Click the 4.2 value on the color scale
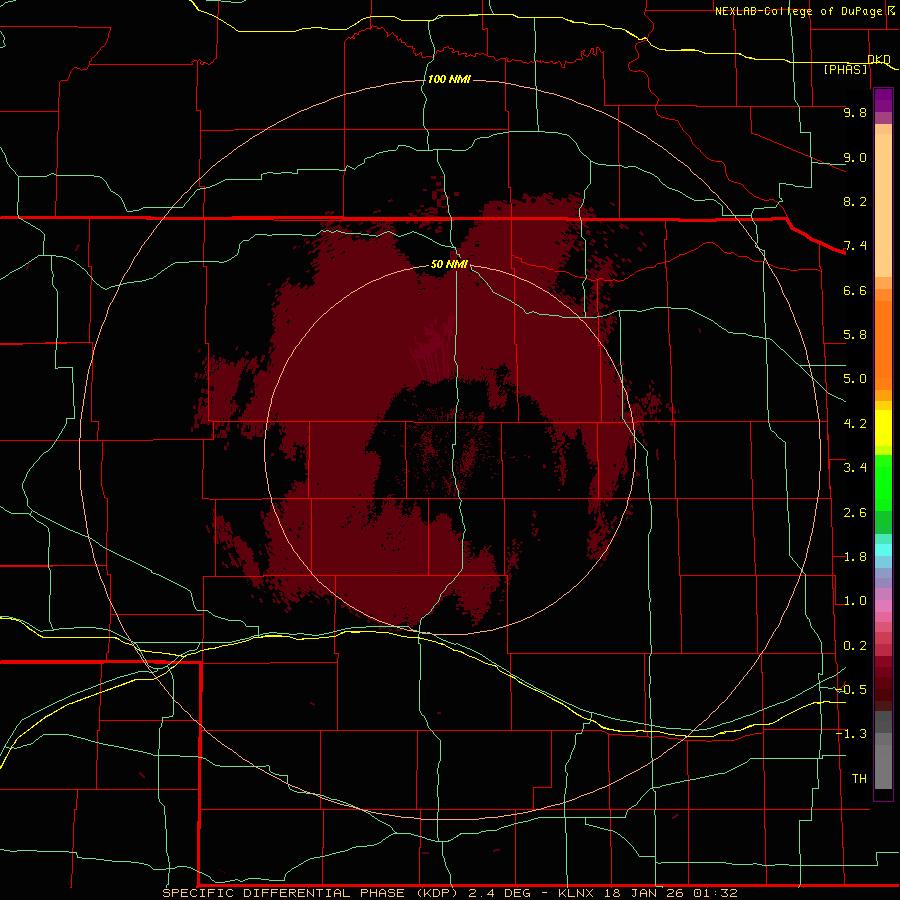The image size is (900, 900). tap(855, 424)
